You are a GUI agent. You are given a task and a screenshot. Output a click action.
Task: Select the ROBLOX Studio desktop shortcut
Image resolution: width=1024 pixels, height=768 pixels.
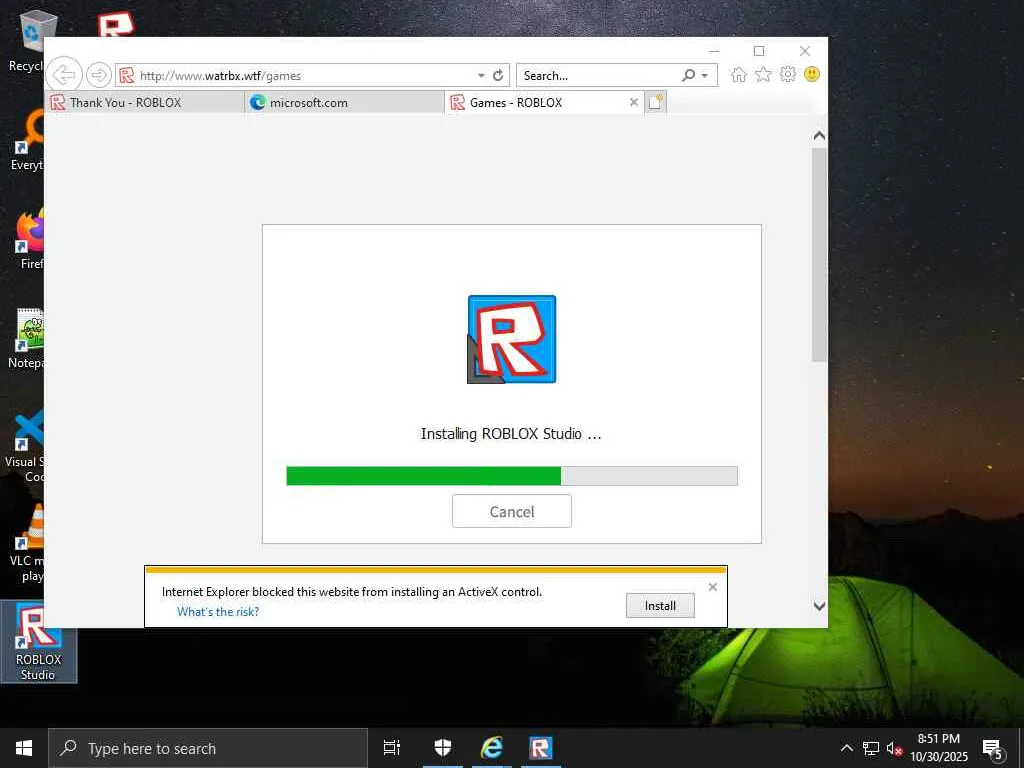(39, 642)
